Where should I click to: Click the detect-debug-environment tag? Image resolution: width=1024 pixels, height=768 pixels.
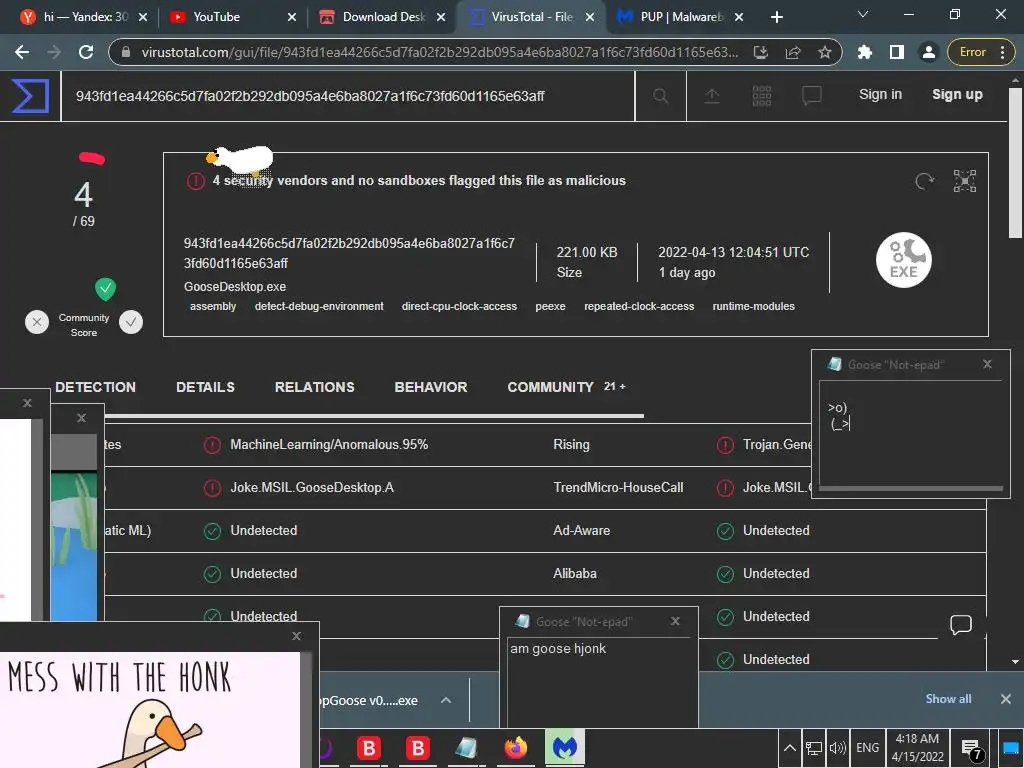(319, 306)
